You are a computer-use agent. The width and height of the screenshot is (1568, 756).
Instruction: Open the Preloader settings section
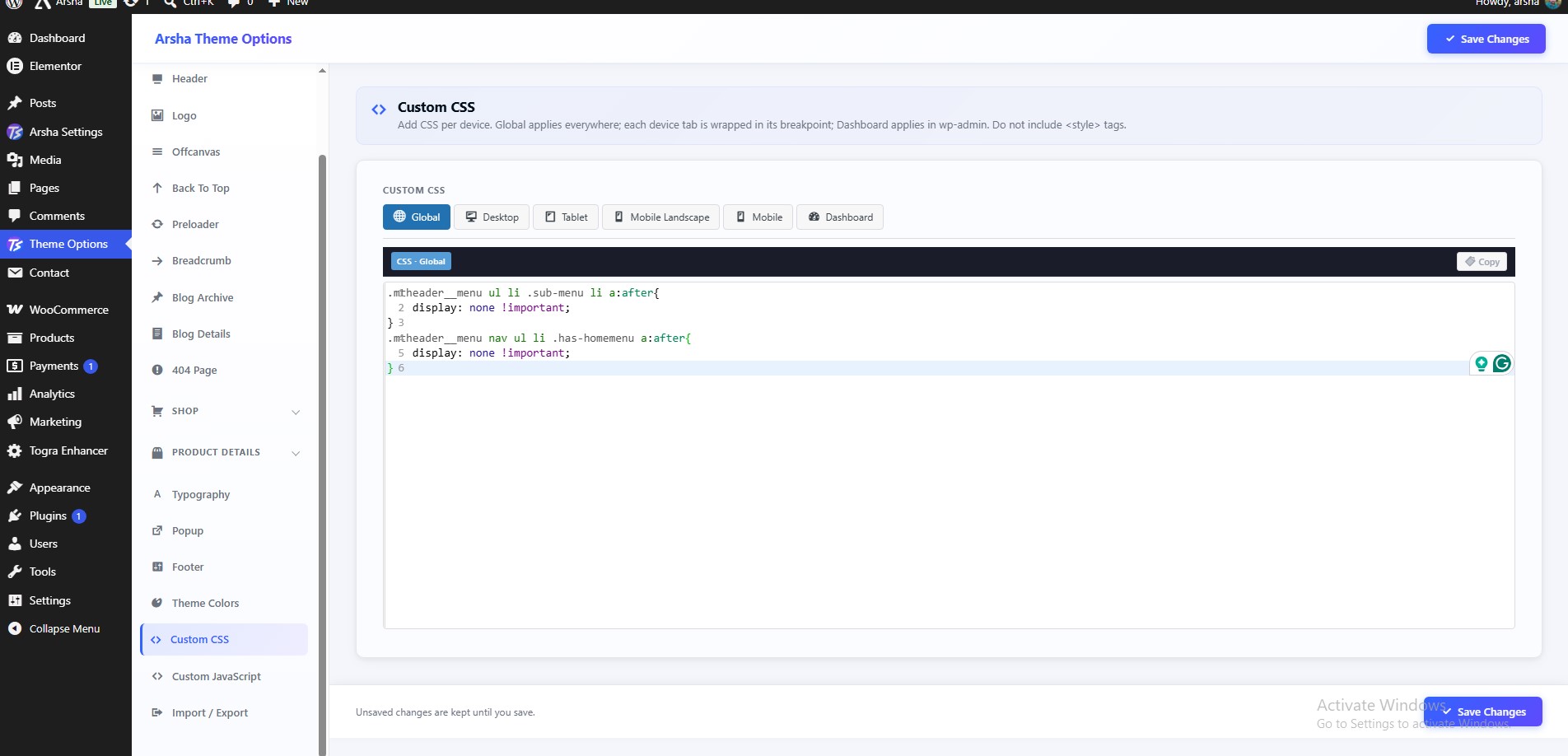[x=195, y=224]
